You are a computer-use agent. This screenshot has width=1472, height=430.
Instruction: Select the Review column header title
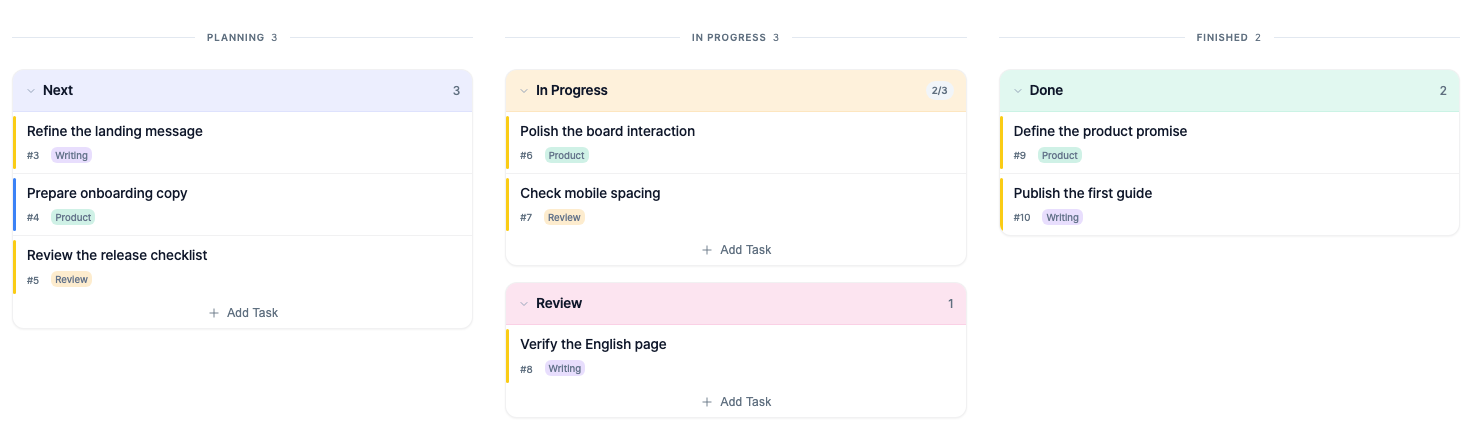click(x=559, y=304)
